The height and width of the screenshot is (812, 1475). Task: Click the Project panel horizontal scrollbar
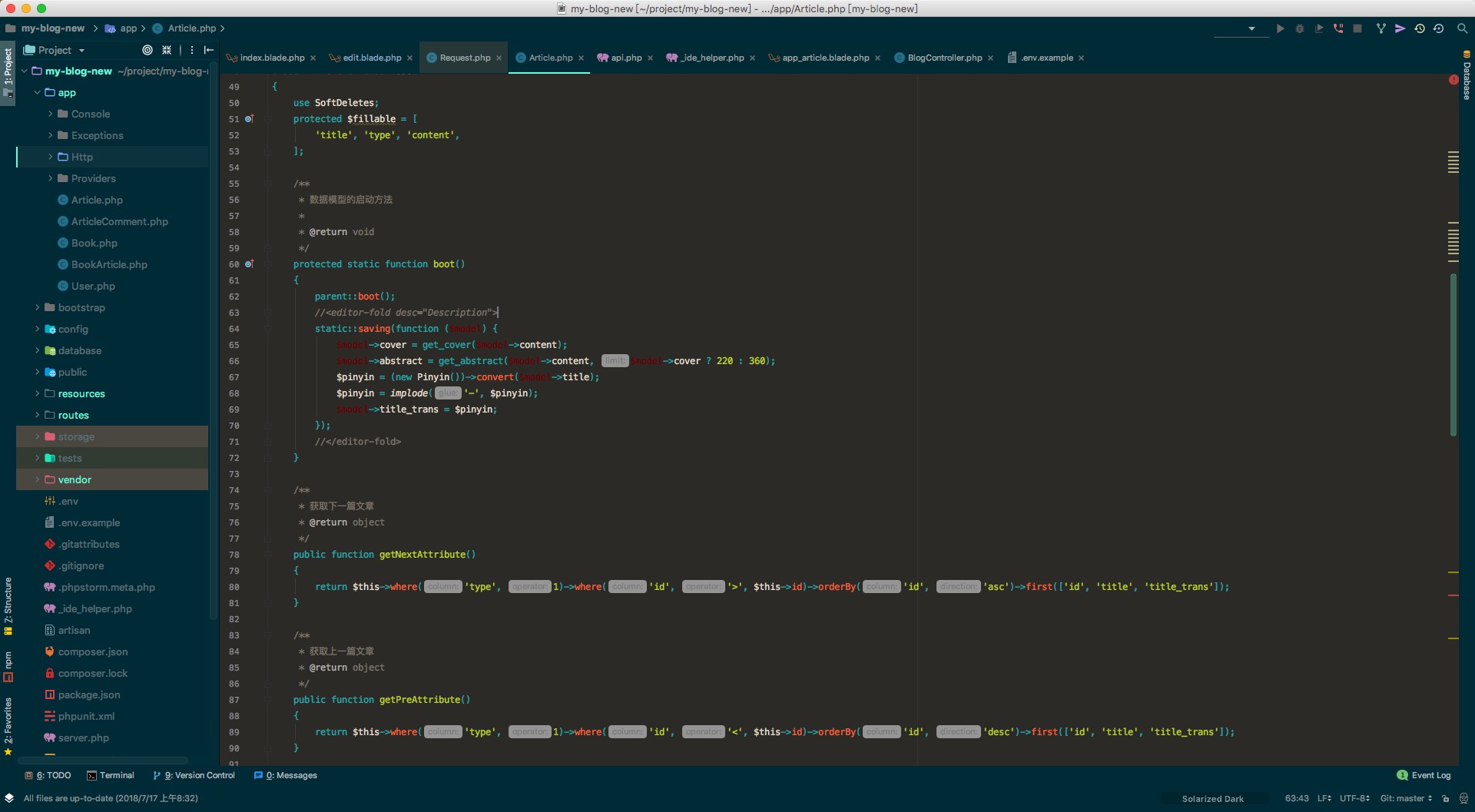point(104,761)
